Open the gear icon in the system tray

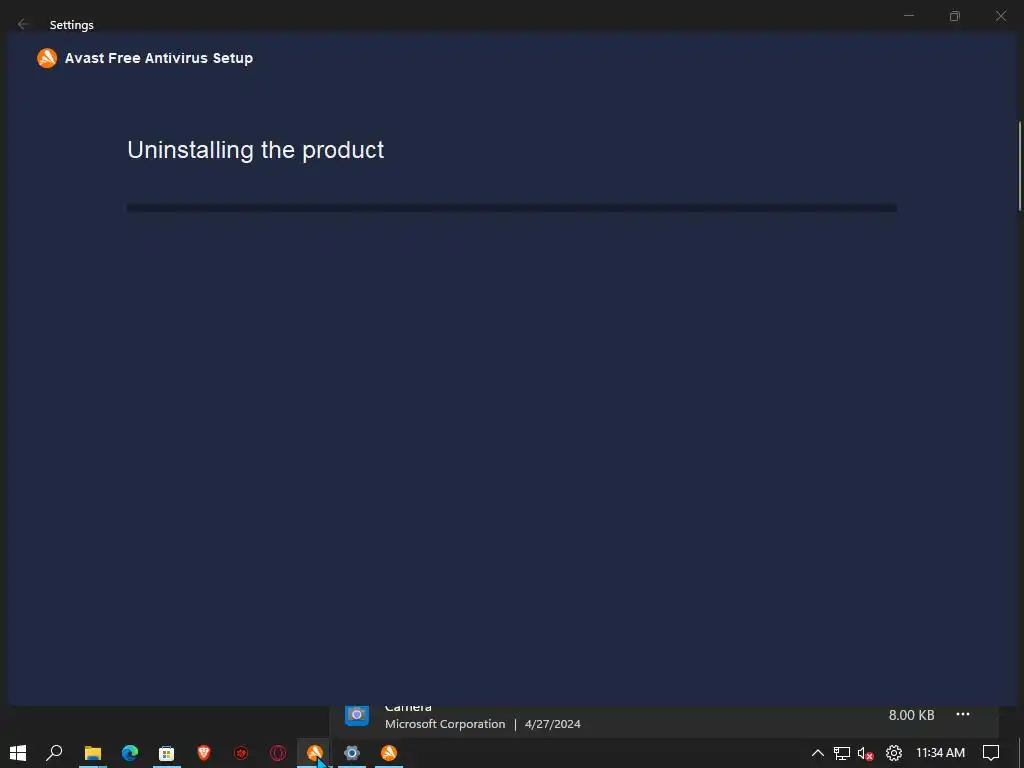coord(893,753)
